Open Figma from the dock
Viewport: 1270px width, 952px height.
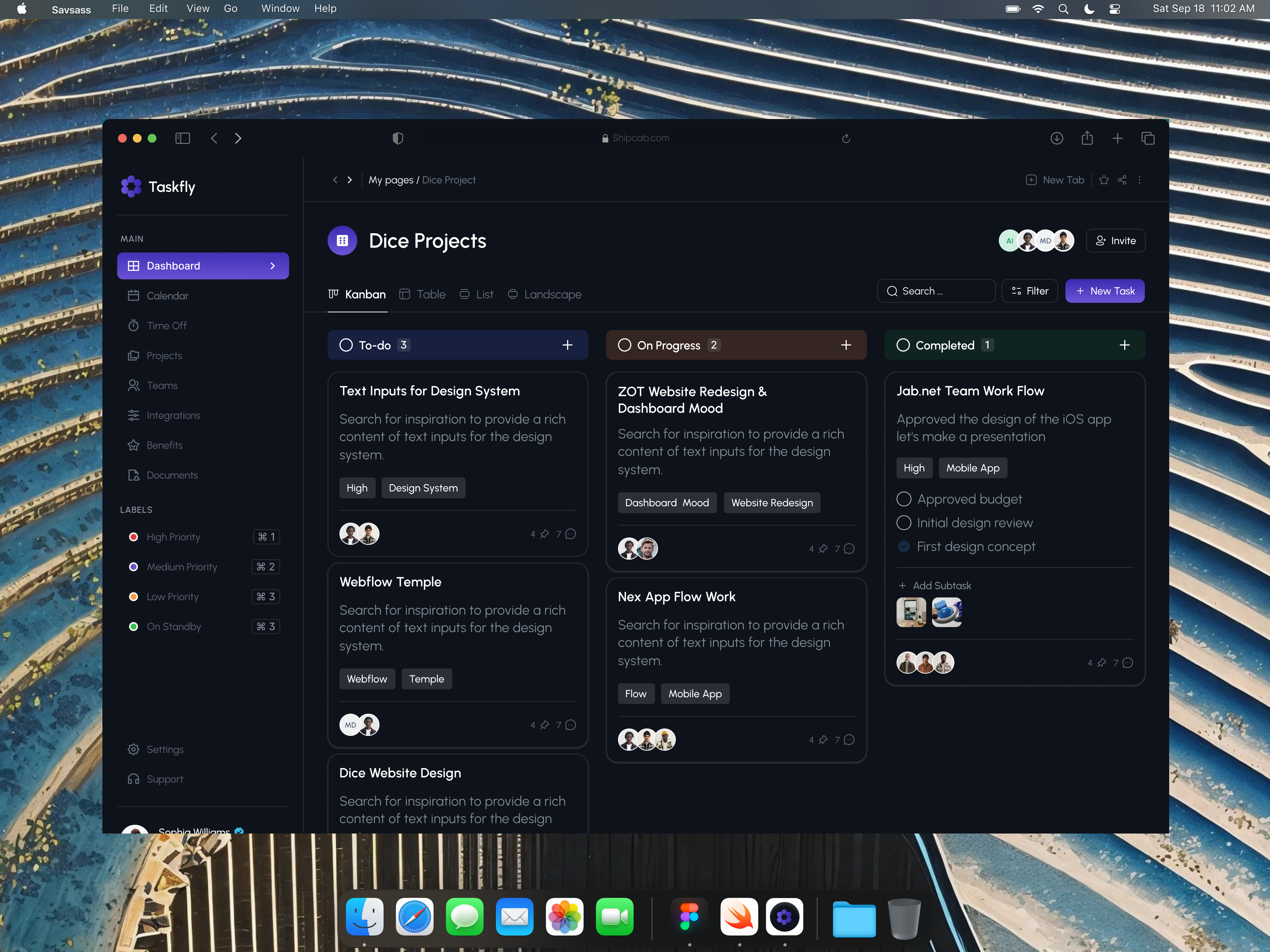(x=689, y=916)
